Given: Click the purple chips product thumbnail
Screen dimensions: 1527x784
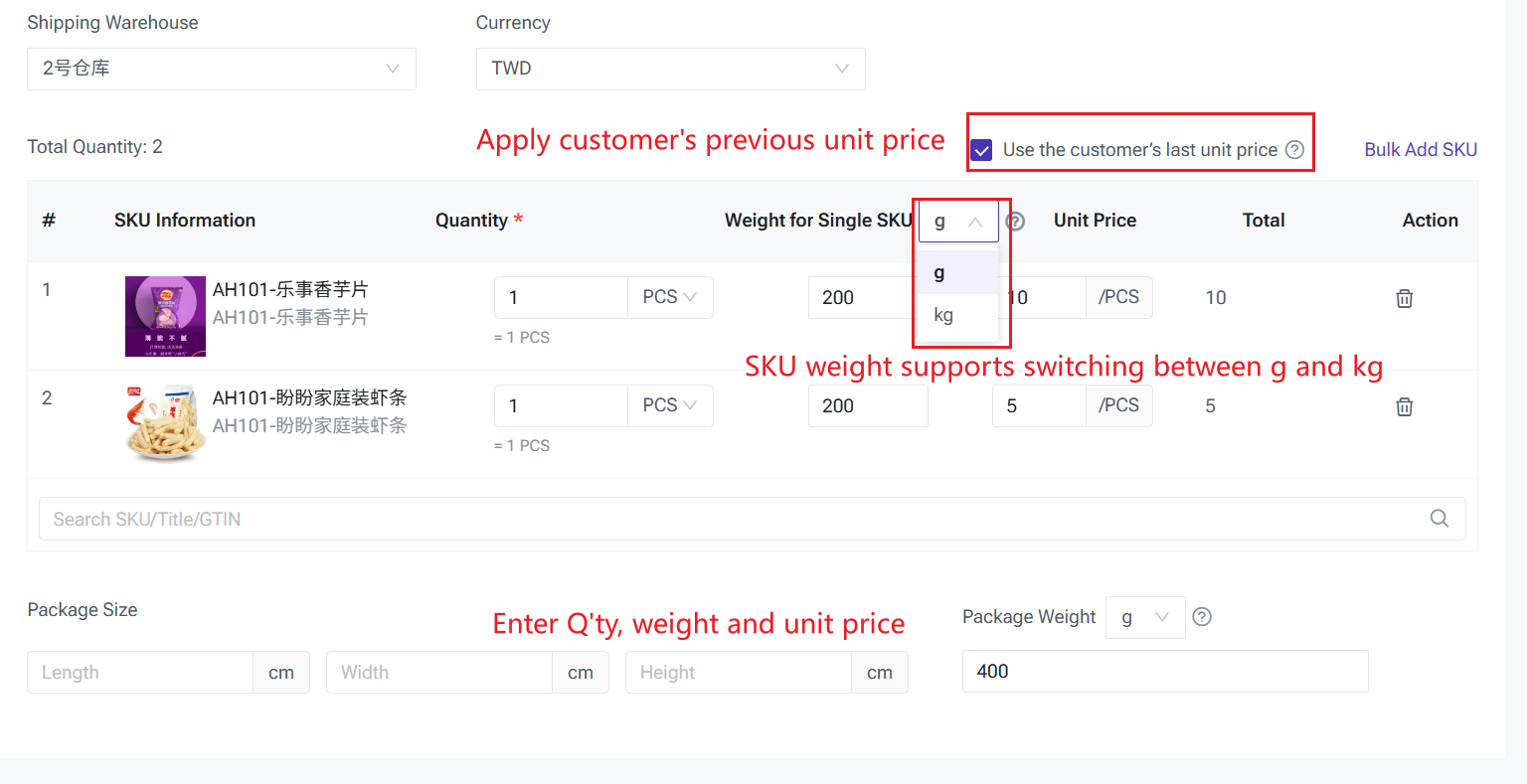Looking at the screenshot, I should (x=165, y=316).
